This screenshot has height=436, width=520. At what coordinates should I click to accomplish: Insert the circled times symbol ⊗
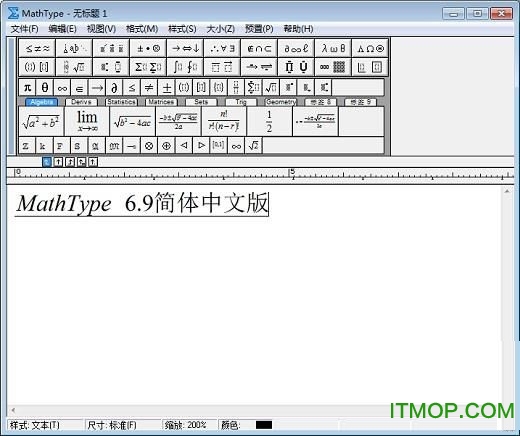coord(149,146)
